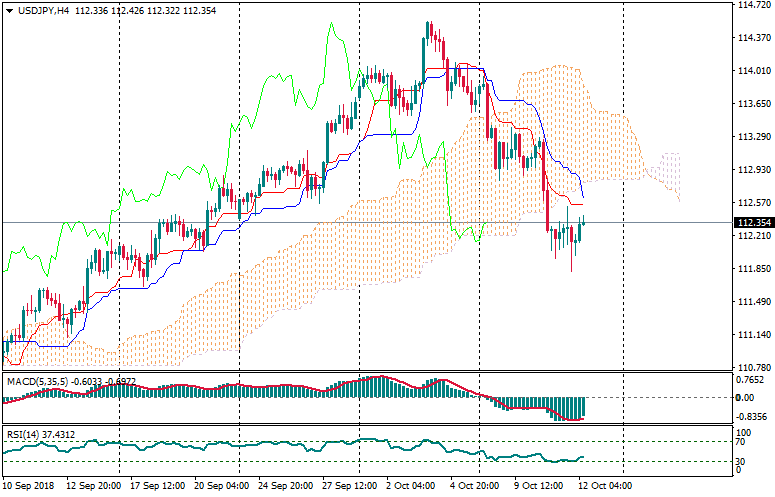Click the 114.720 price scale label

click(x=751, y=5)
